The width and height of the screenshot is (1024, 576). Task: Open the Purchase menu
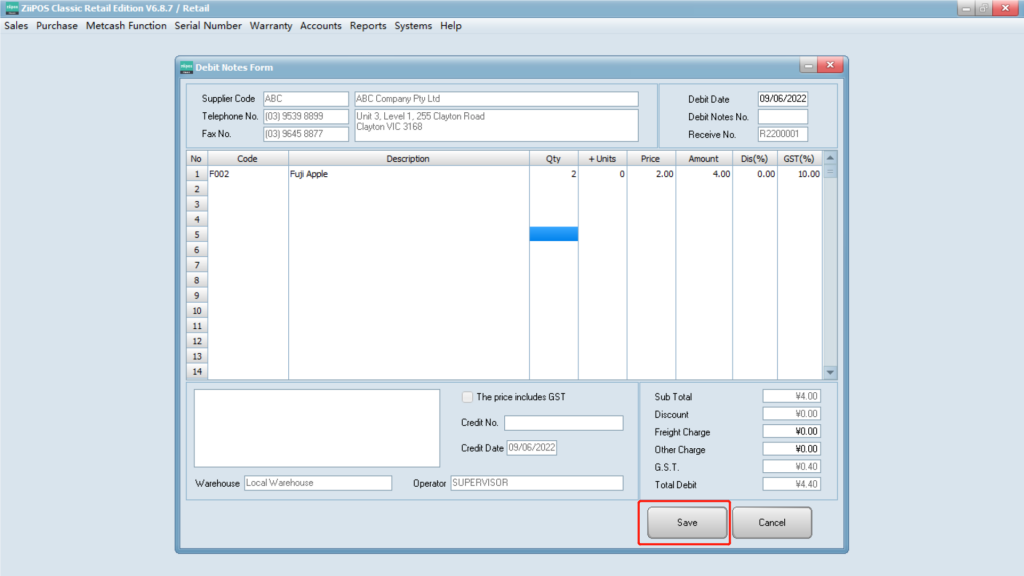pos(57,26)
